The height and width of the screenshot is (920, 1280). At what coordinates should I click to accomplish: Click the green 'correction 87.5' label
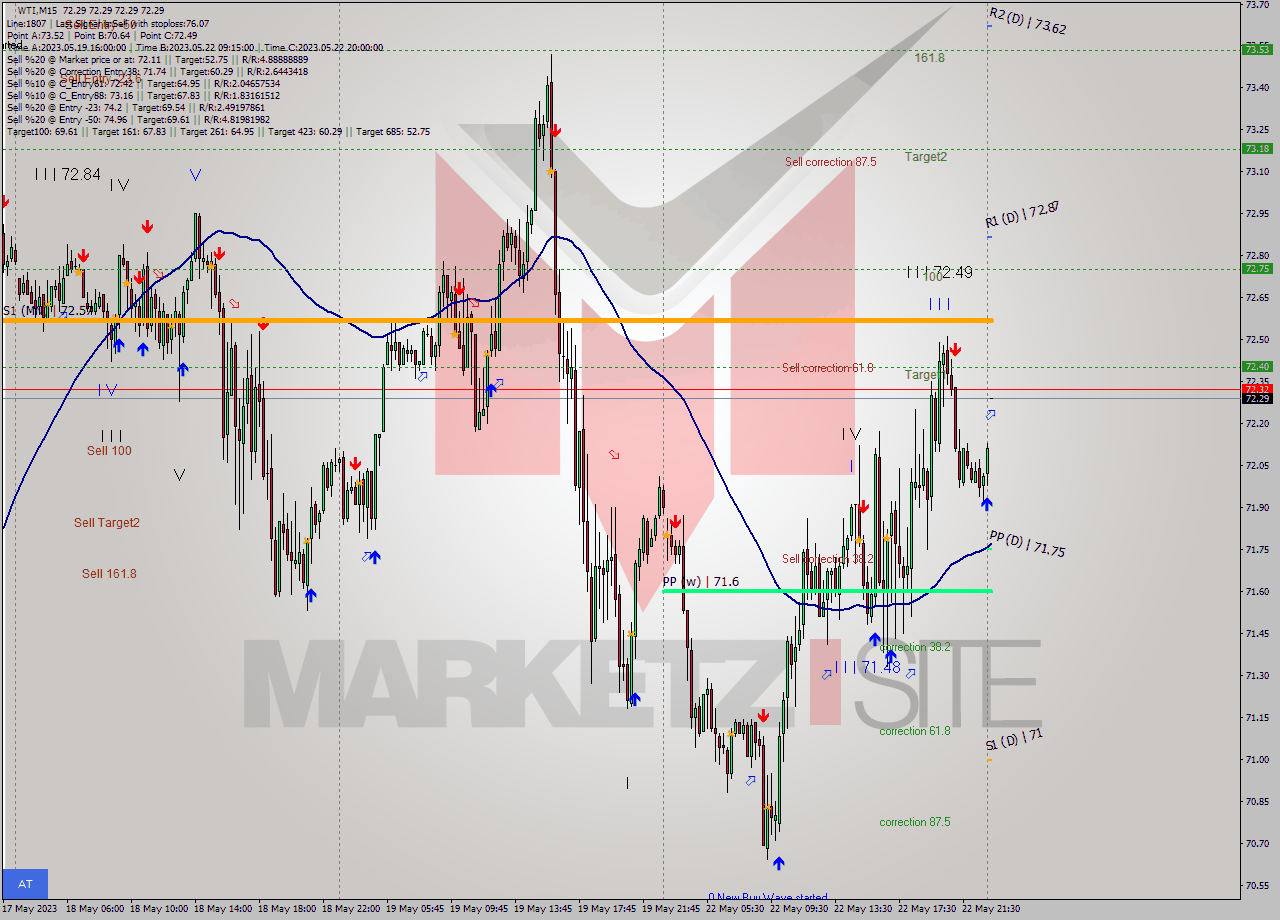pyautogui.click(x=915, y=822)
